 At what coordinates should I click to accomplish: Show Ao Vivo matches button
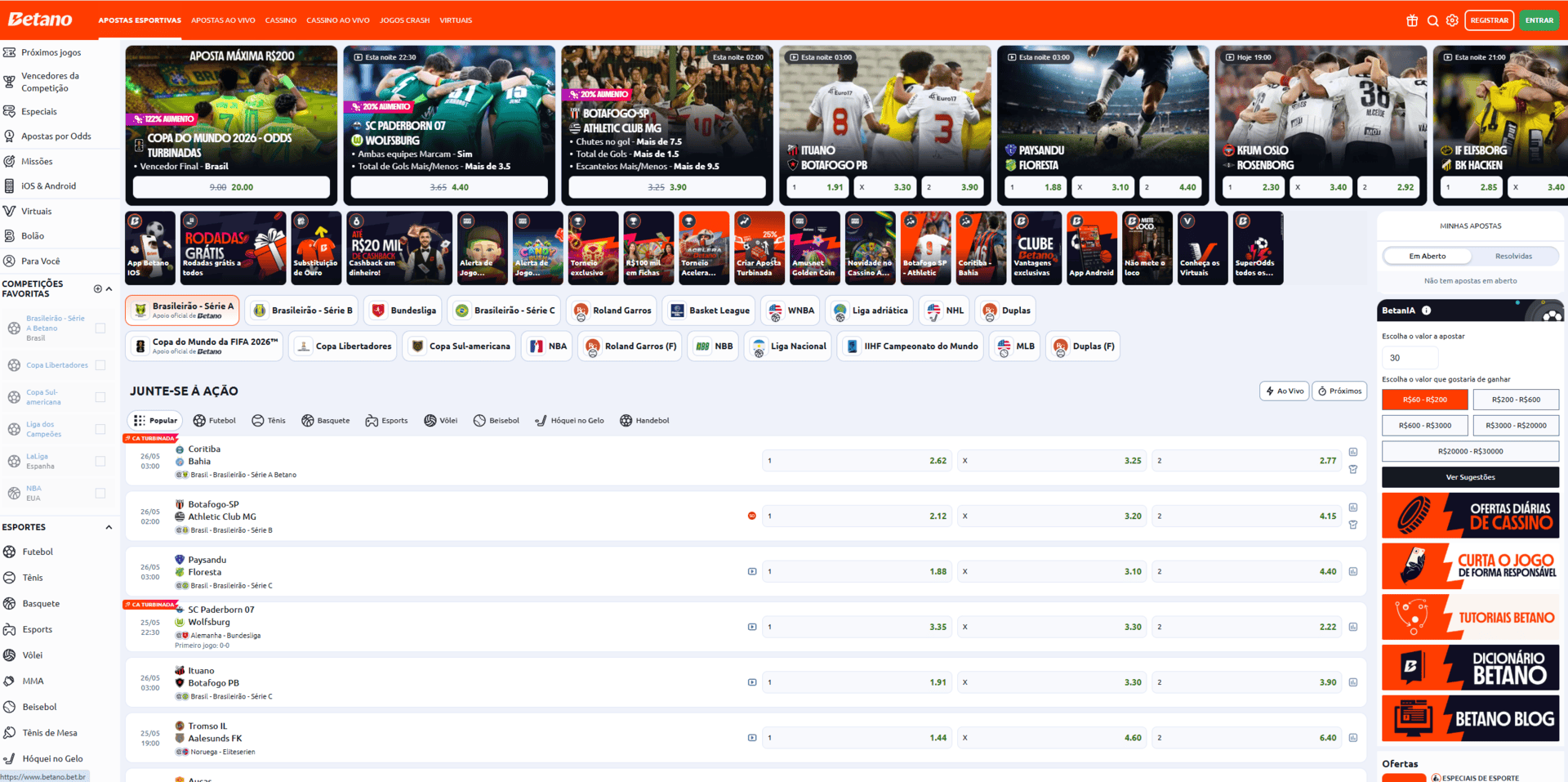point(1285,391)
